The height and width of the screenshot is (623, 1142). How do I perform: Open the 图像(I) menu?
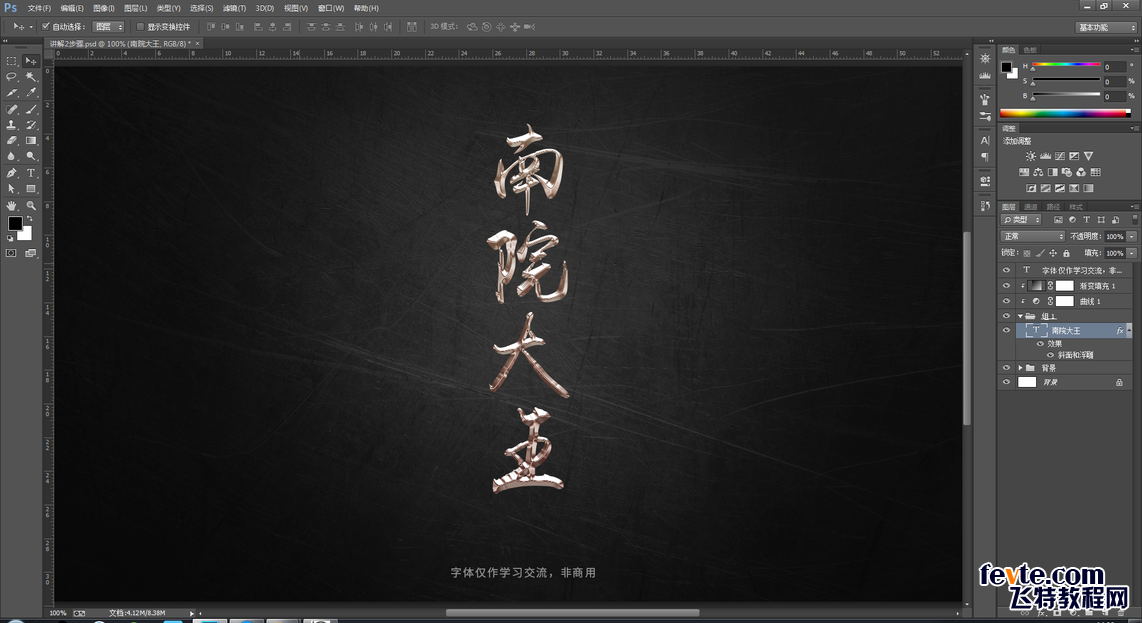[x=103, y=8]
